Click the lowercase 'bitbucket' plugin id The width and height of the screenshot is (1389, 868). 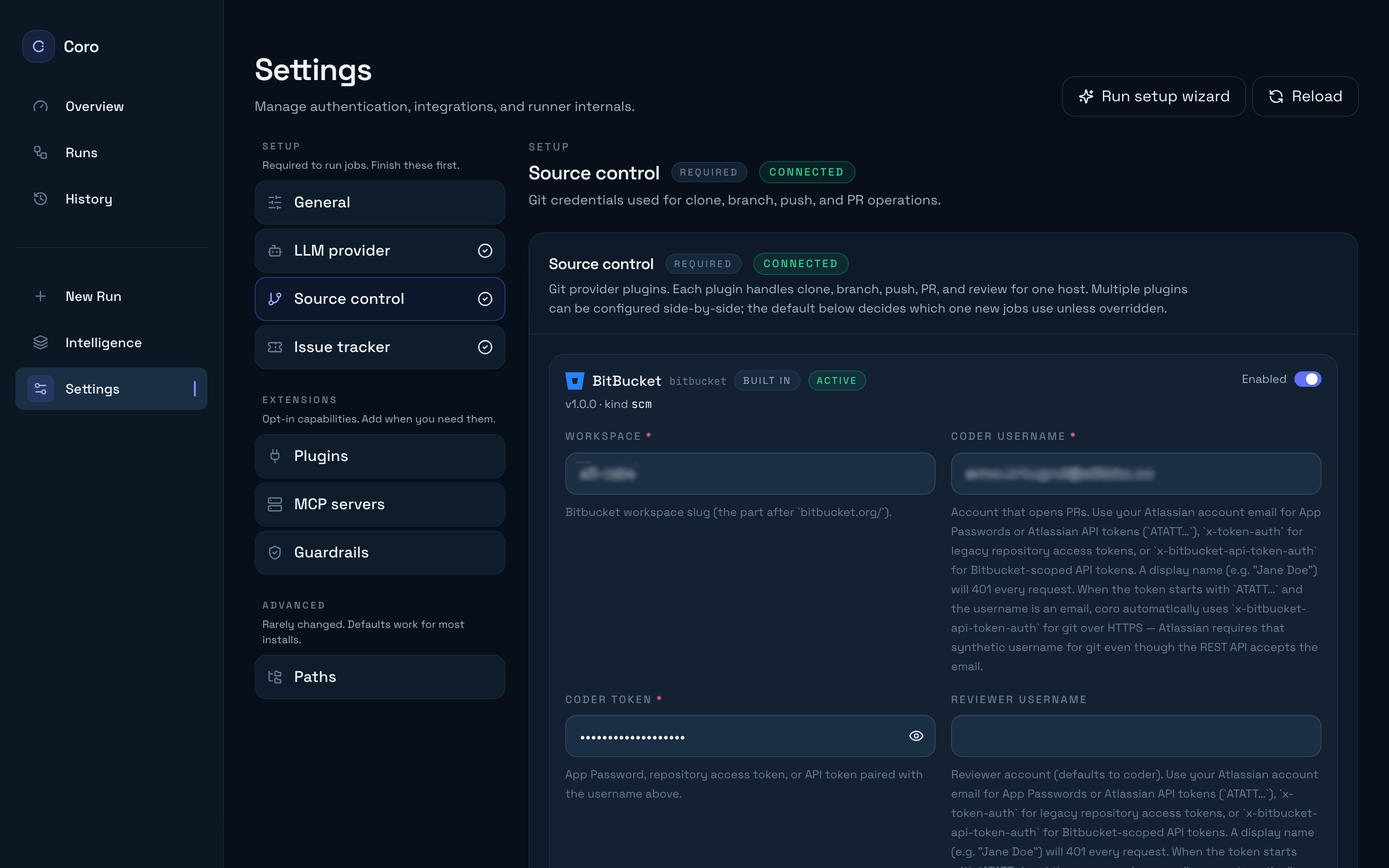697,381
